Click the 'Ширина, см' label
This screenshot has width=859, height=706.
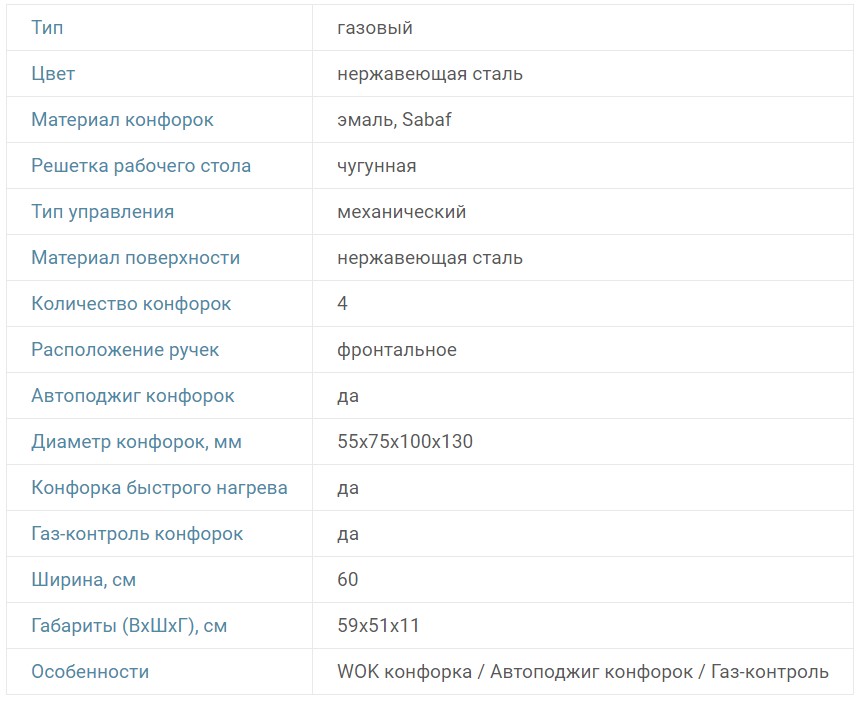pos(83,580)
